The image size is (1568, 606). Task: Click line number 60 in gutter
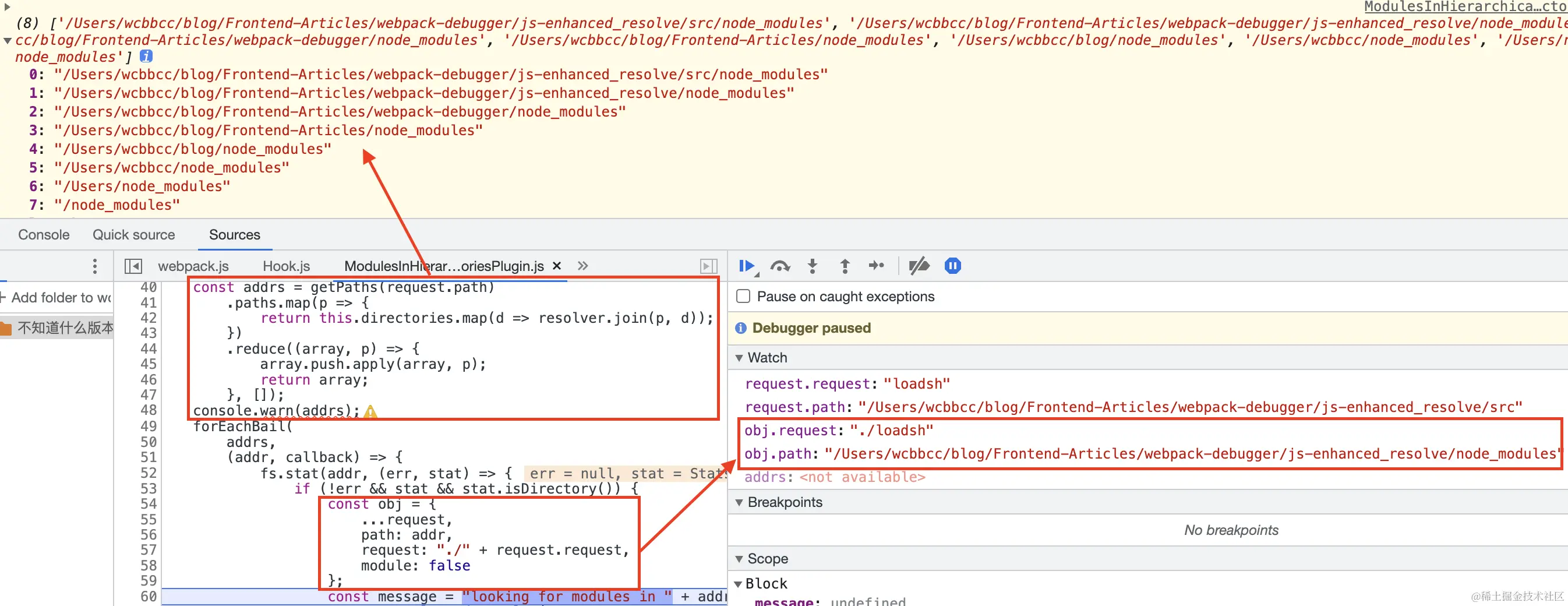click(x=149, y=597)
